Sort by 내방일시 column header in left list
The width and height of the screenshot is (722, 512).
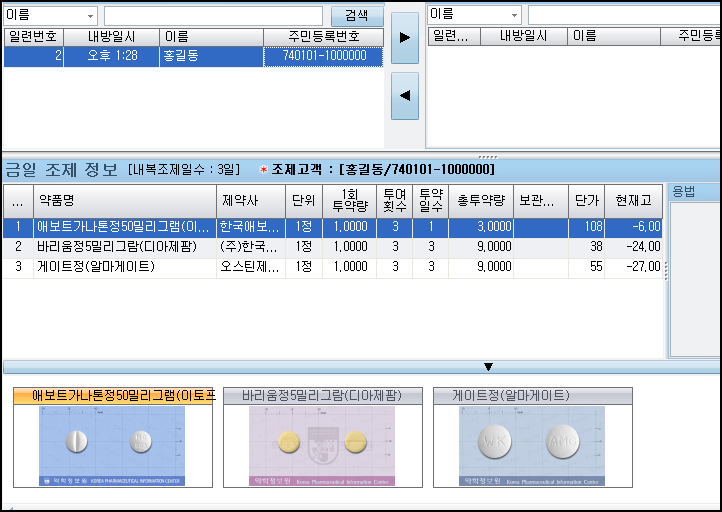(111, 36)
